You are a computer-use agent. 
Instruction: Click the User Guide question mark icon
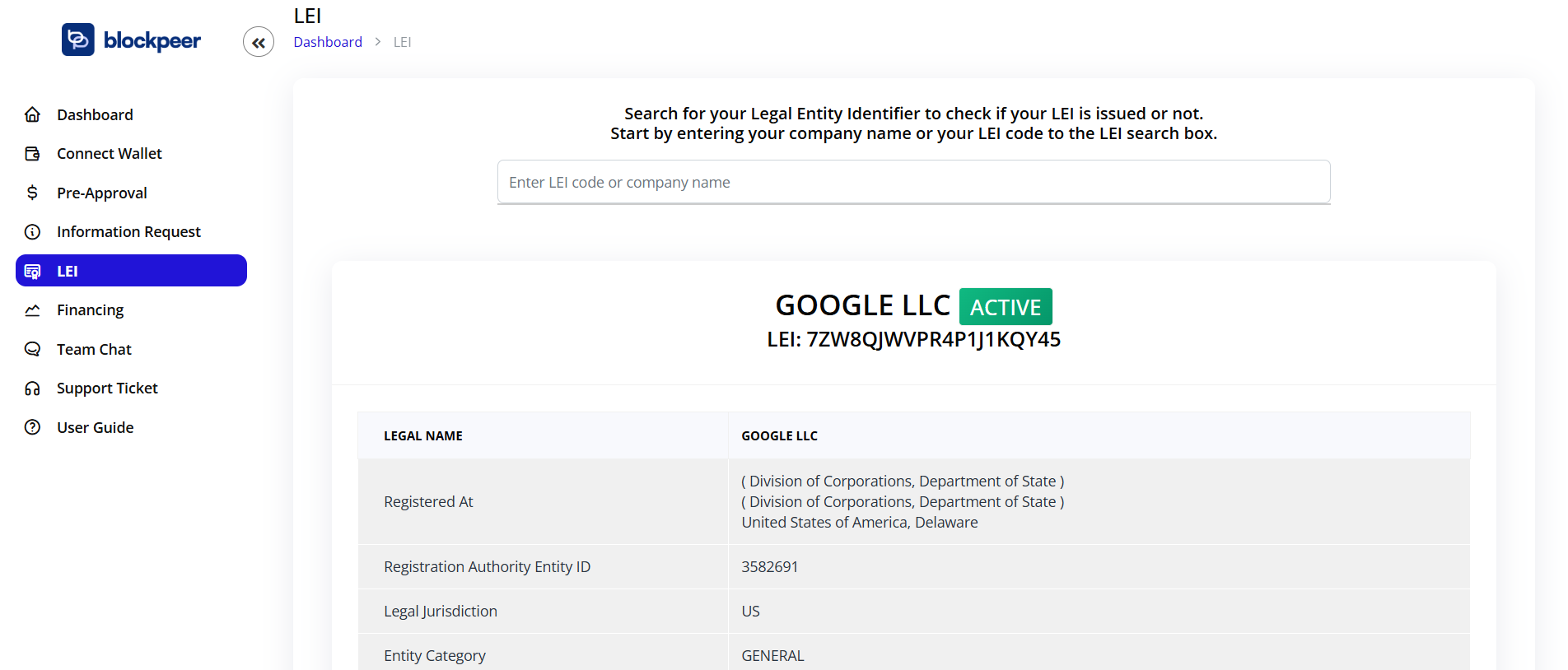click(32, 427)
